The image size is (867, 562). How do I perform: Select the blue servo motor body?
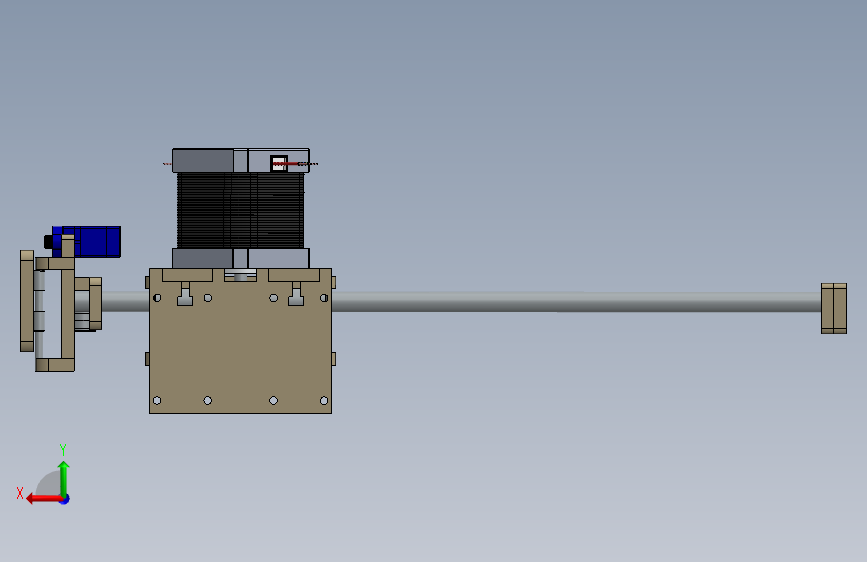pyautogui.click(x=91, y=241)
